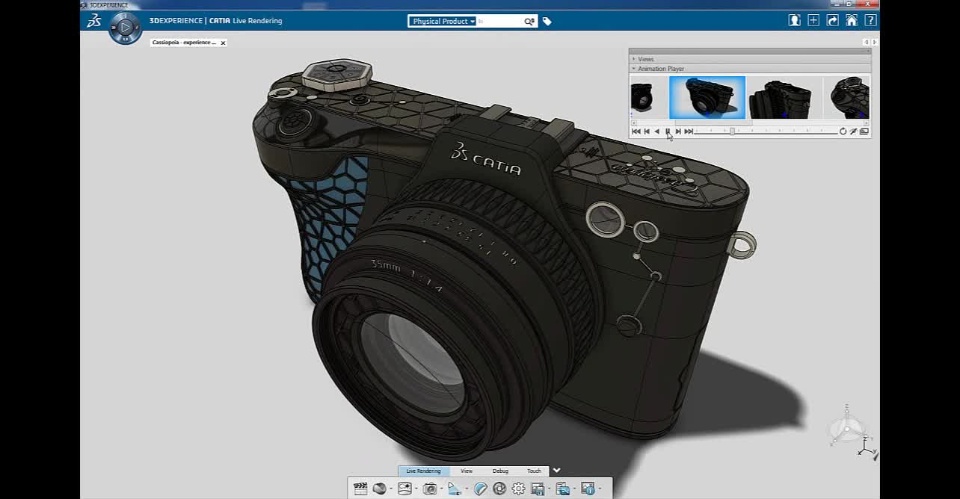Open the ambience icon's dropdown arrow

point(416,489)
